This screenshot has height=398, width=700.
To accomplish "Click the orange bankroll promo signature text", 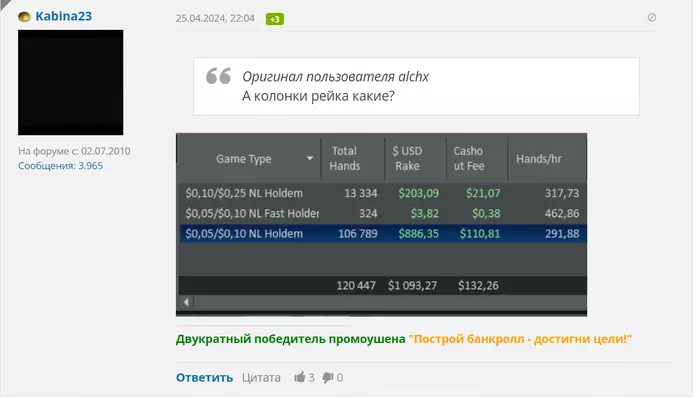I will point(520,339).
